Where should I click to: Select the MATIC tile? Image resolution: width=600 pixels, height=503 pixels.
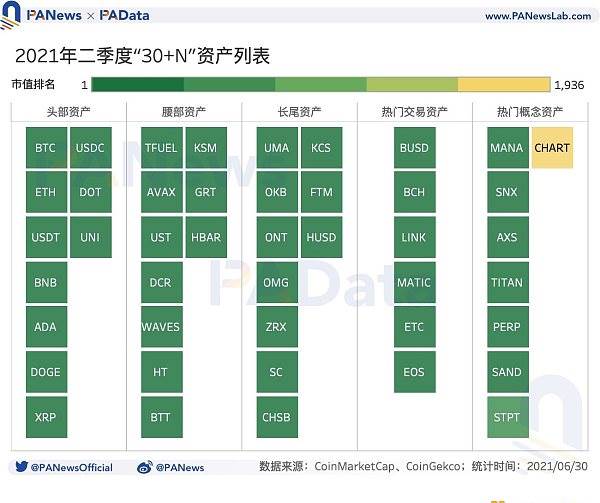415,282
